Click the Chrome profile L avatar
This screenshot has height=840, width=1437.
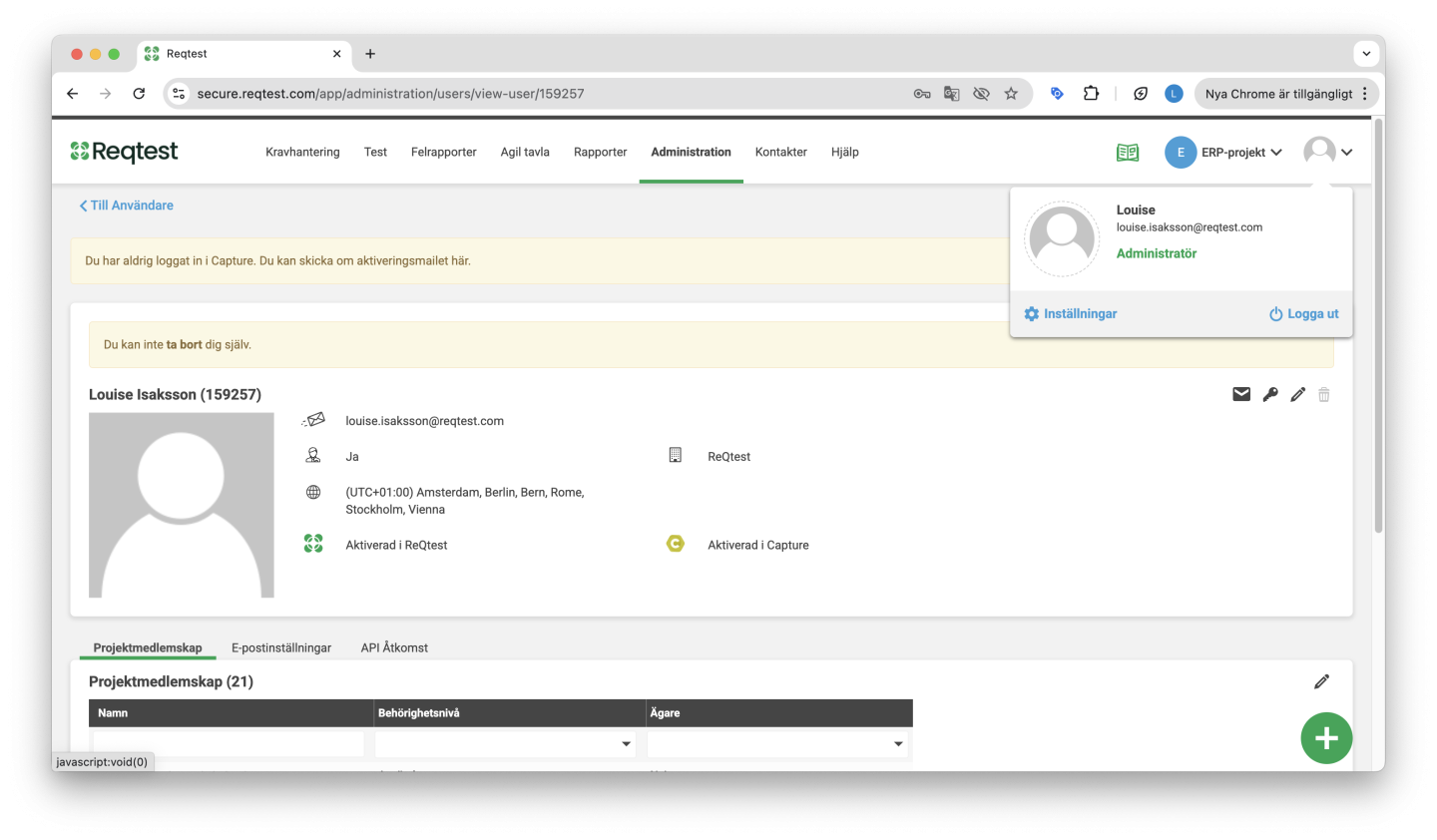1174,94
